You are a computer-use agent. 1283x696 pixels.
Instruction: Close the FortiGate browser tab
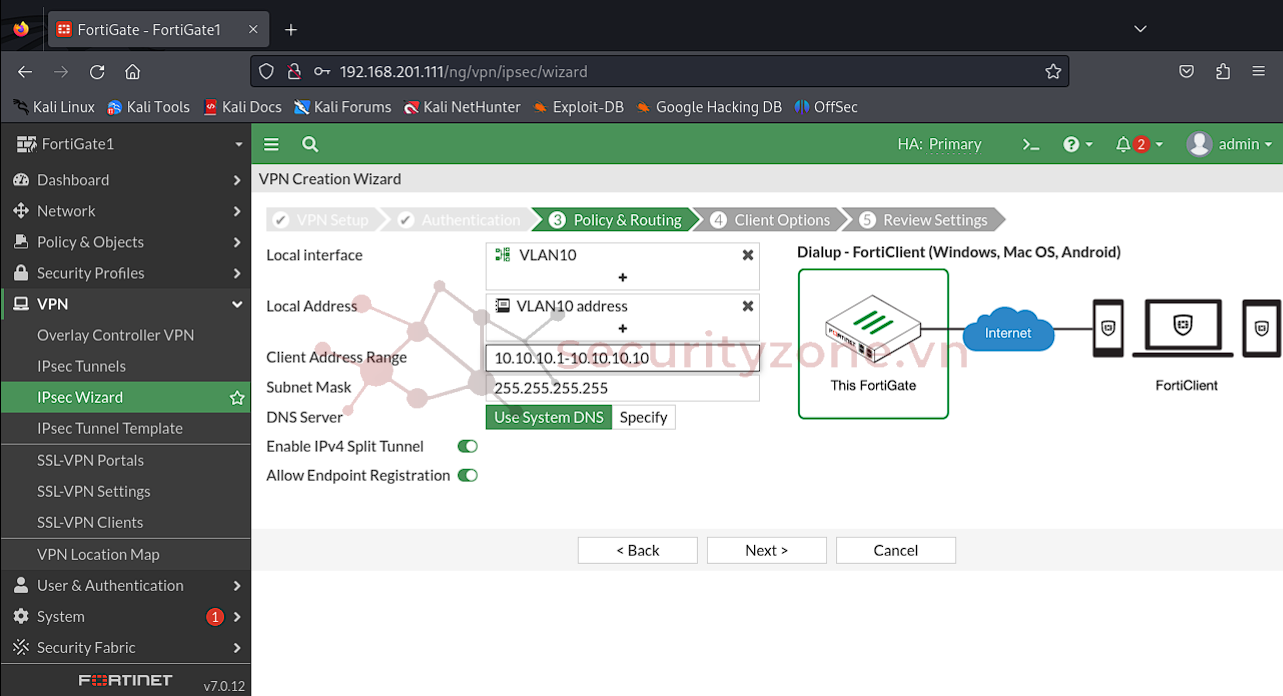[254, 30]
